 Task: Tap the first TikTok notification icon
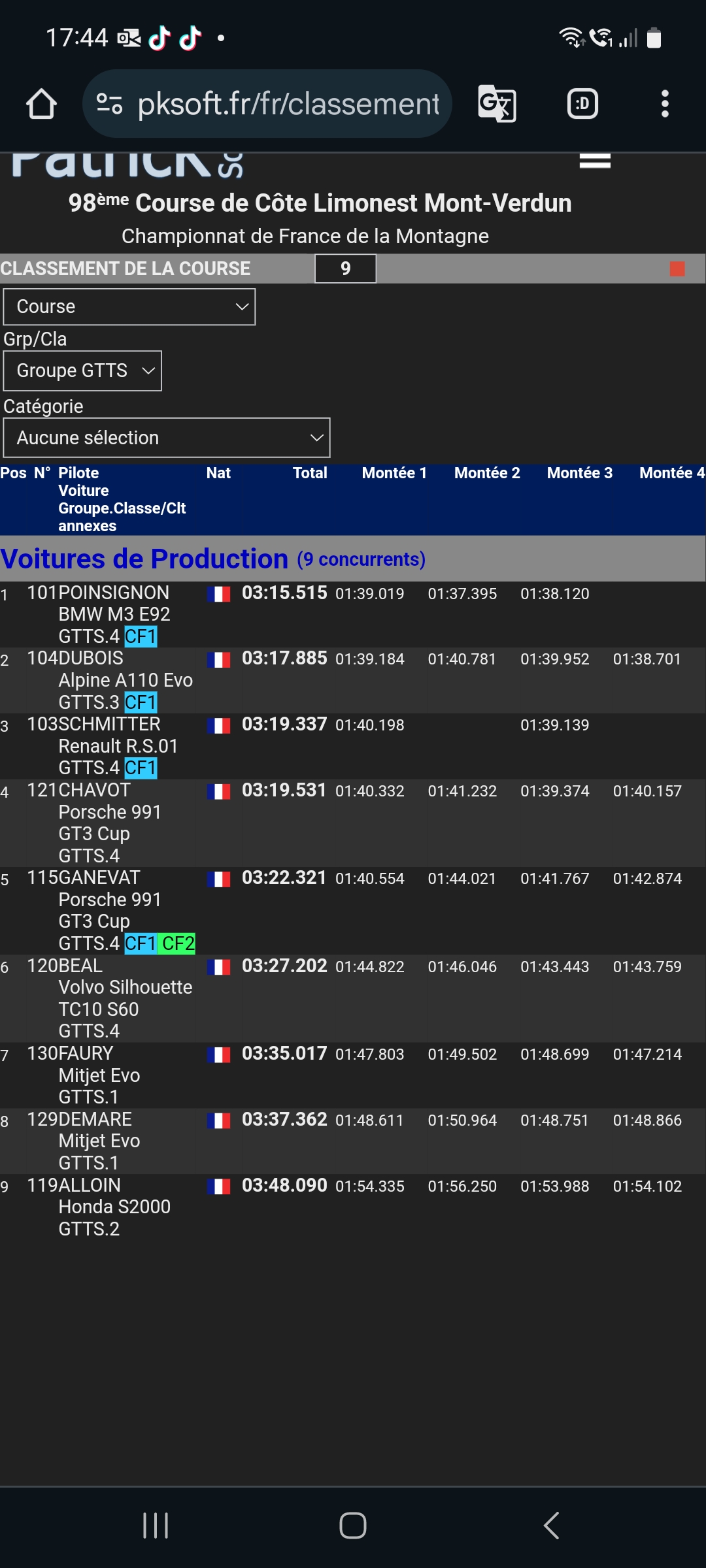pyautogui.click(x=160, y=39)
